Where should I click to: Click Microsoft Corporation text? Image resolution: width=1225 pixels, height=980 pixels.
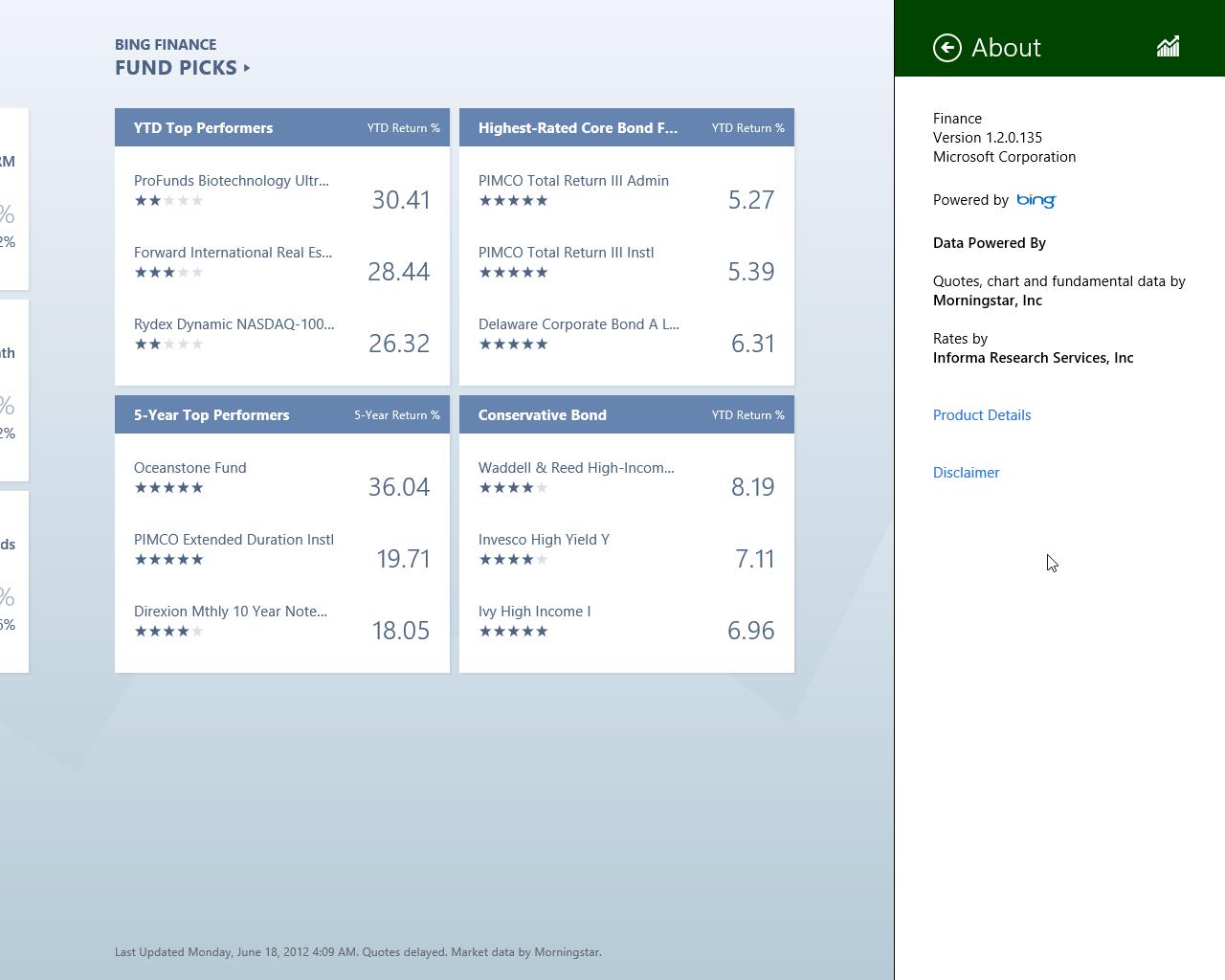[1005, 157]
